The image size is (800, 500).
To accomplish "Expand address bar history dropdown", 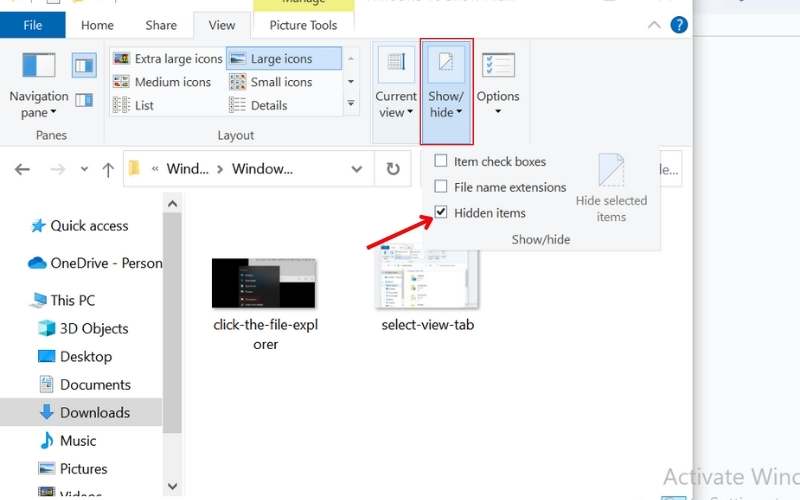I will pyautogui.click(x=357, y=169).
